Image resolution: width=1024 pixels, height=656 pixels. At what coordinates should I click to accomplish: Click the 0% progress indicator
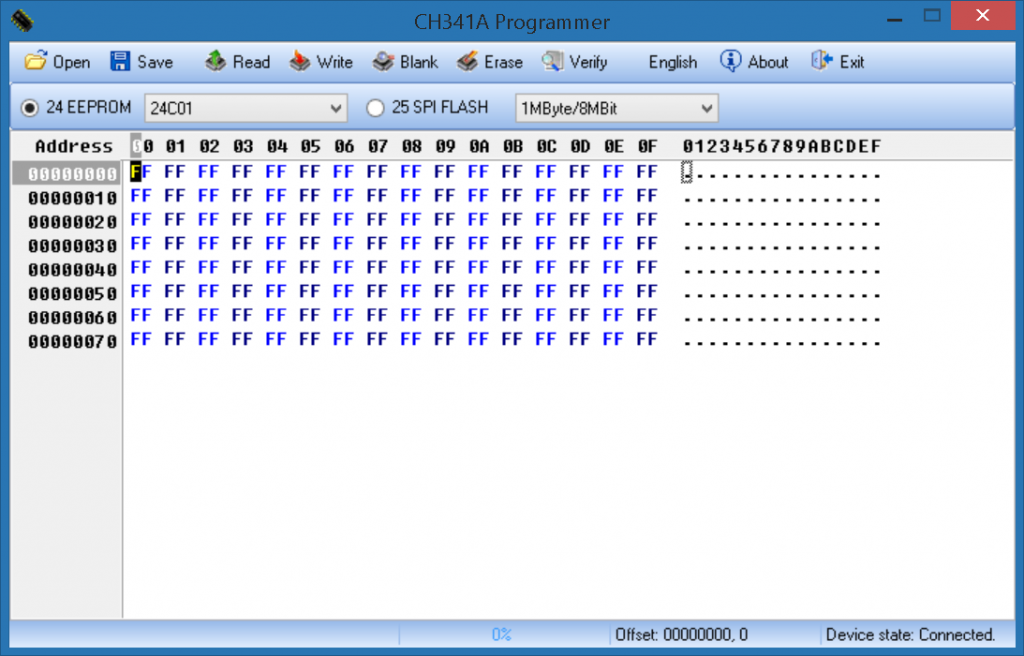point(502,634)
